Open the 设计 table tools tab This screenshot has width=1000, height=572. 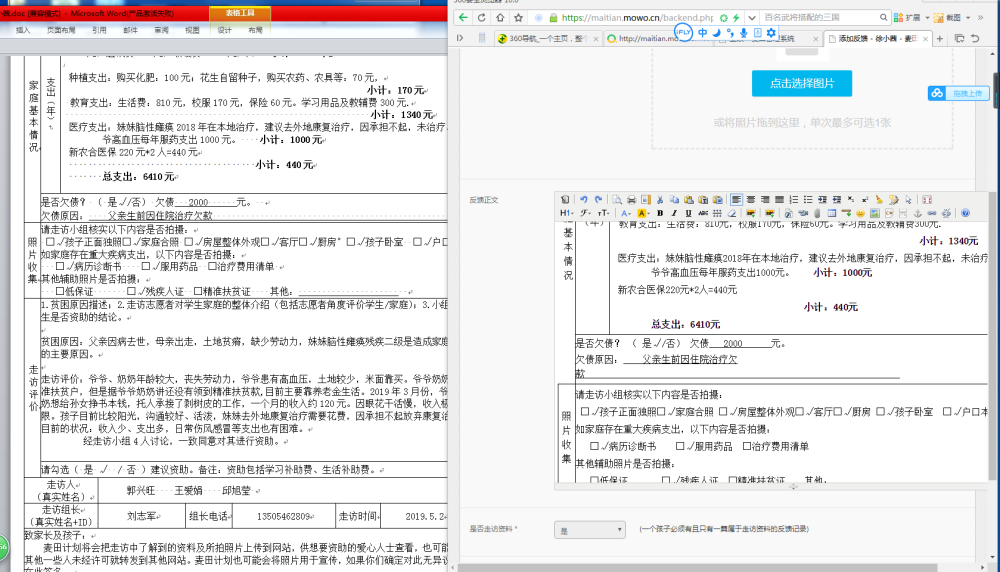224,30
